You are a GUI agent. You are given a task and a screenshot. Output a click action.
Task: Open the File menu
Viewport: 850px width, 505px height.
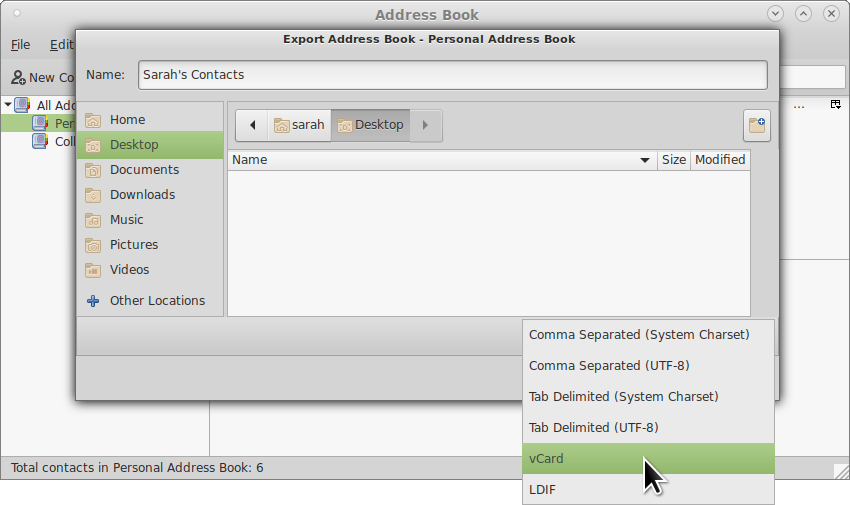point(20,45)
